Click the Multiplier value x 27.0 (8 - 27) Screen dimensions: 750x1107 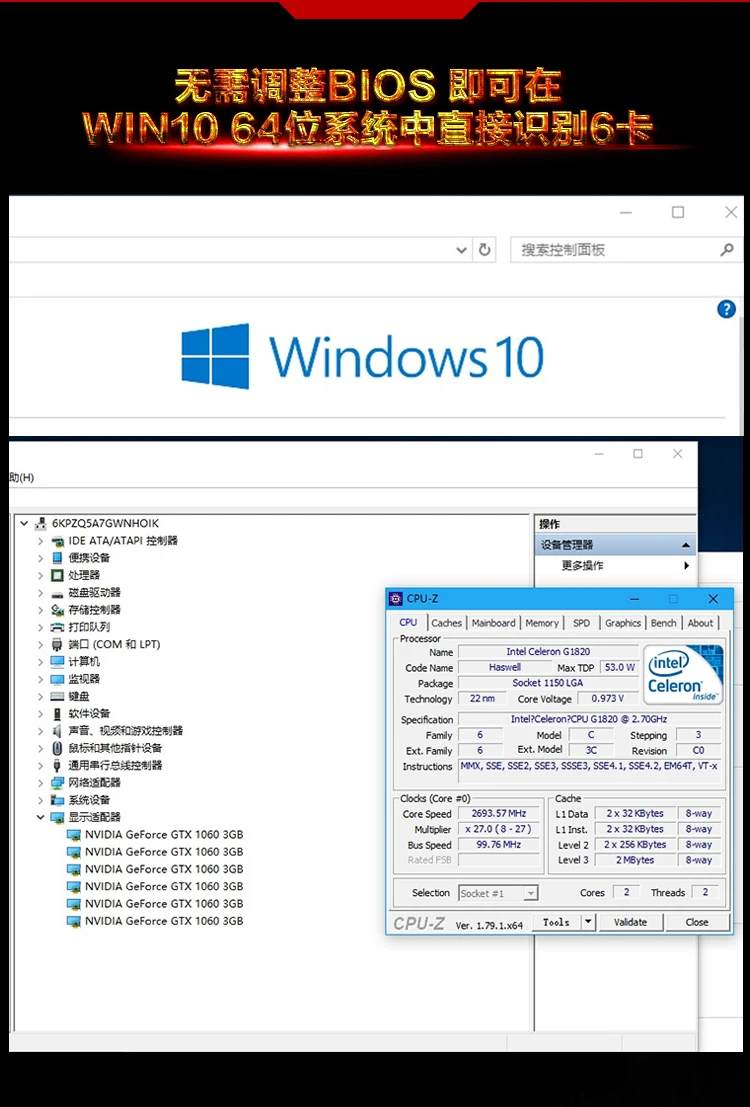tap(499, 829)
